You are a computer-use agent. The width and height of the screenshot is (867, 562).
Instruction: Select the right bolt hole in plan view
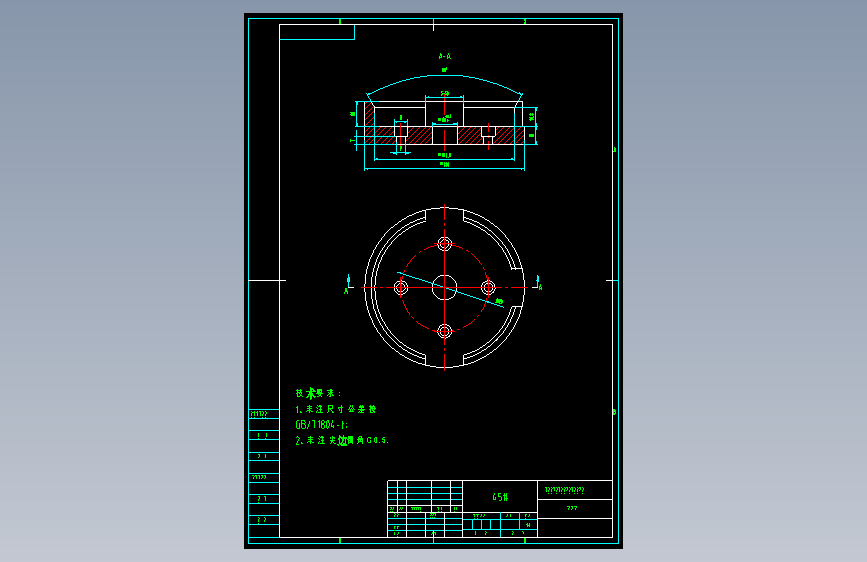[488, 288]
